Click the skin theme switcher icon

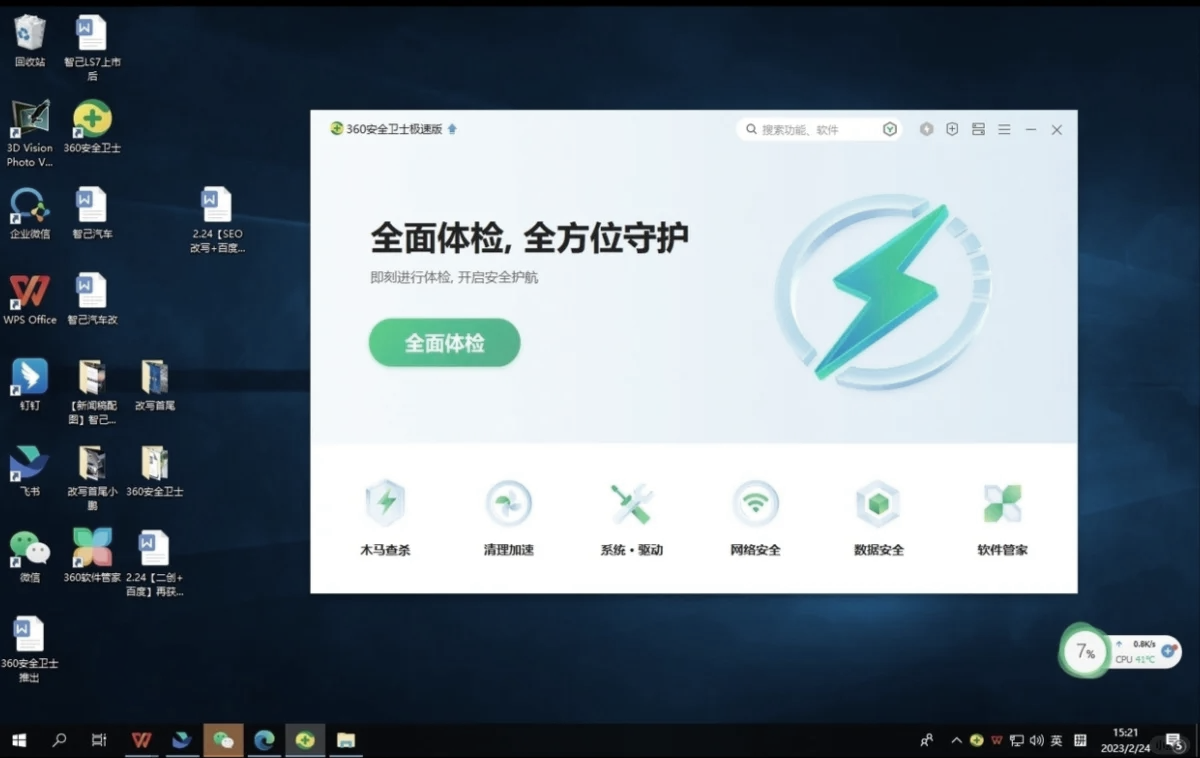[978, 129]
